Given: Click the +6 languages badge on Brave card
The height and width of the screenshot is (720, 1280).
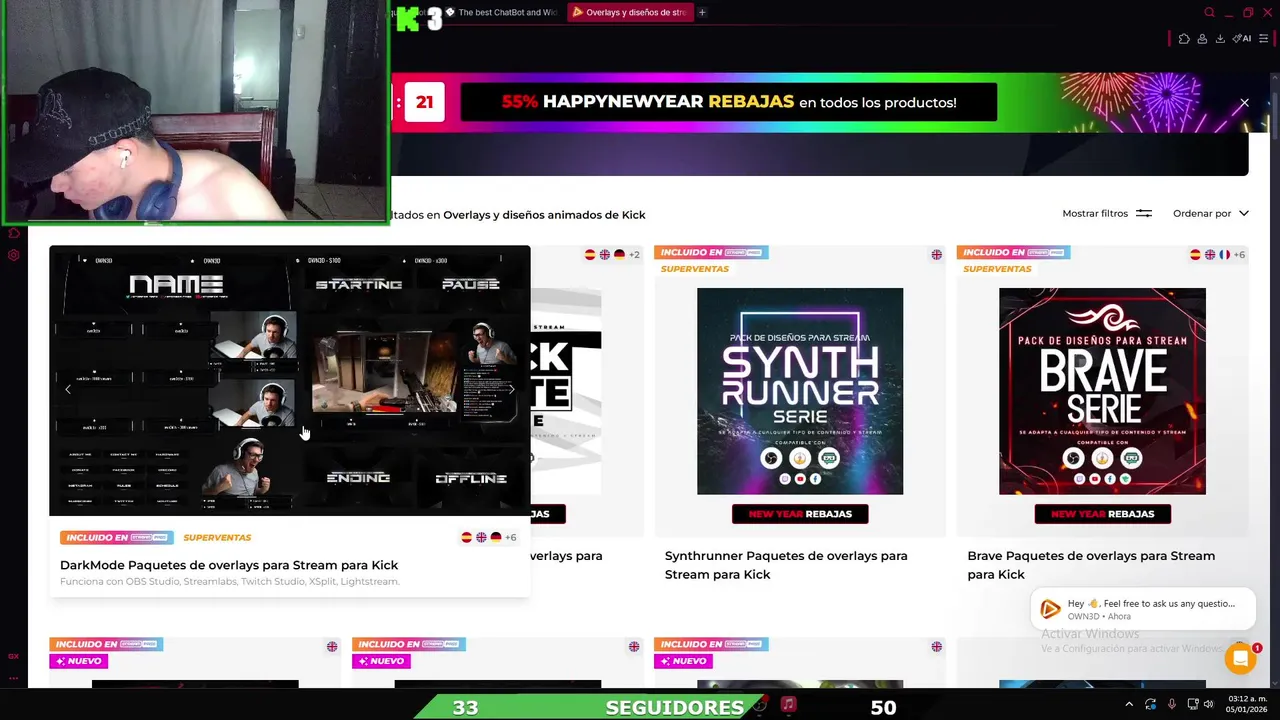Looking at the screenshot, I should pos(1239,255).
